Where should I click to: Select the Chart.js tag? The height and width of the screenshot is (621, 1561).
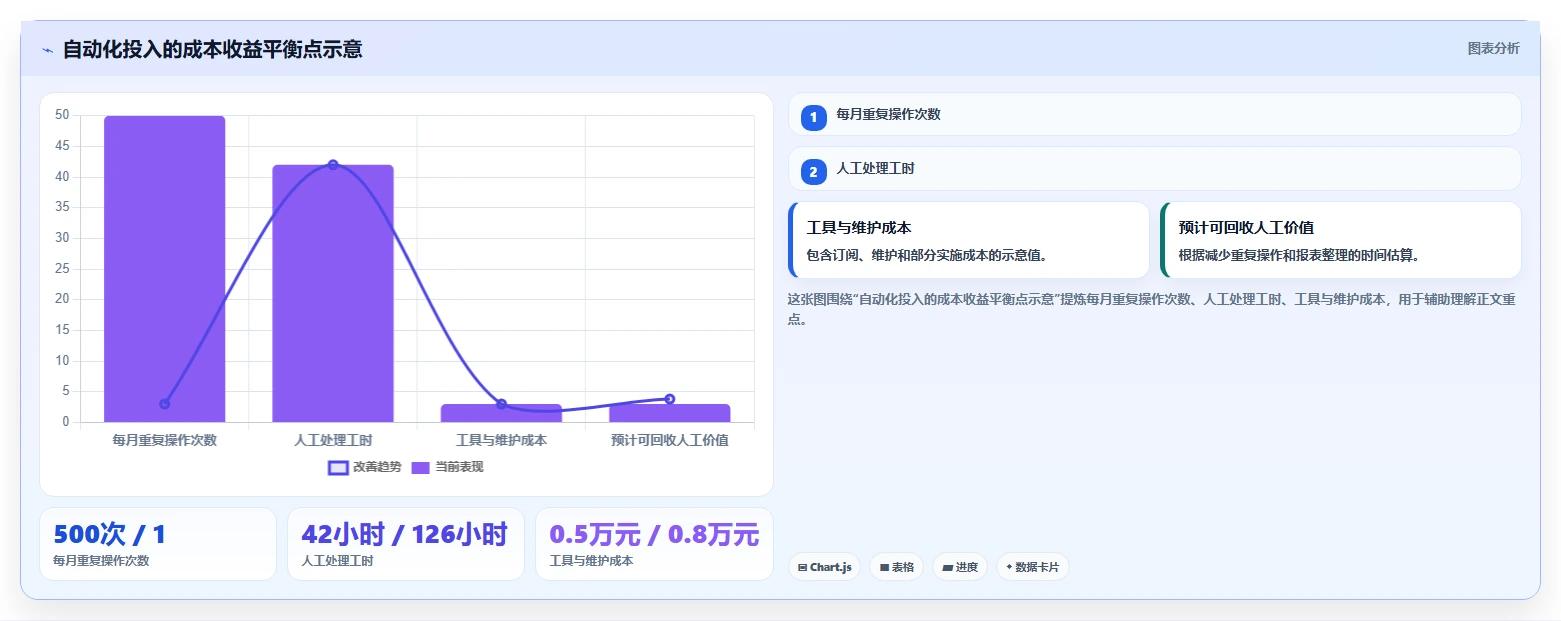pyautogui.click(x=824, y=567)
